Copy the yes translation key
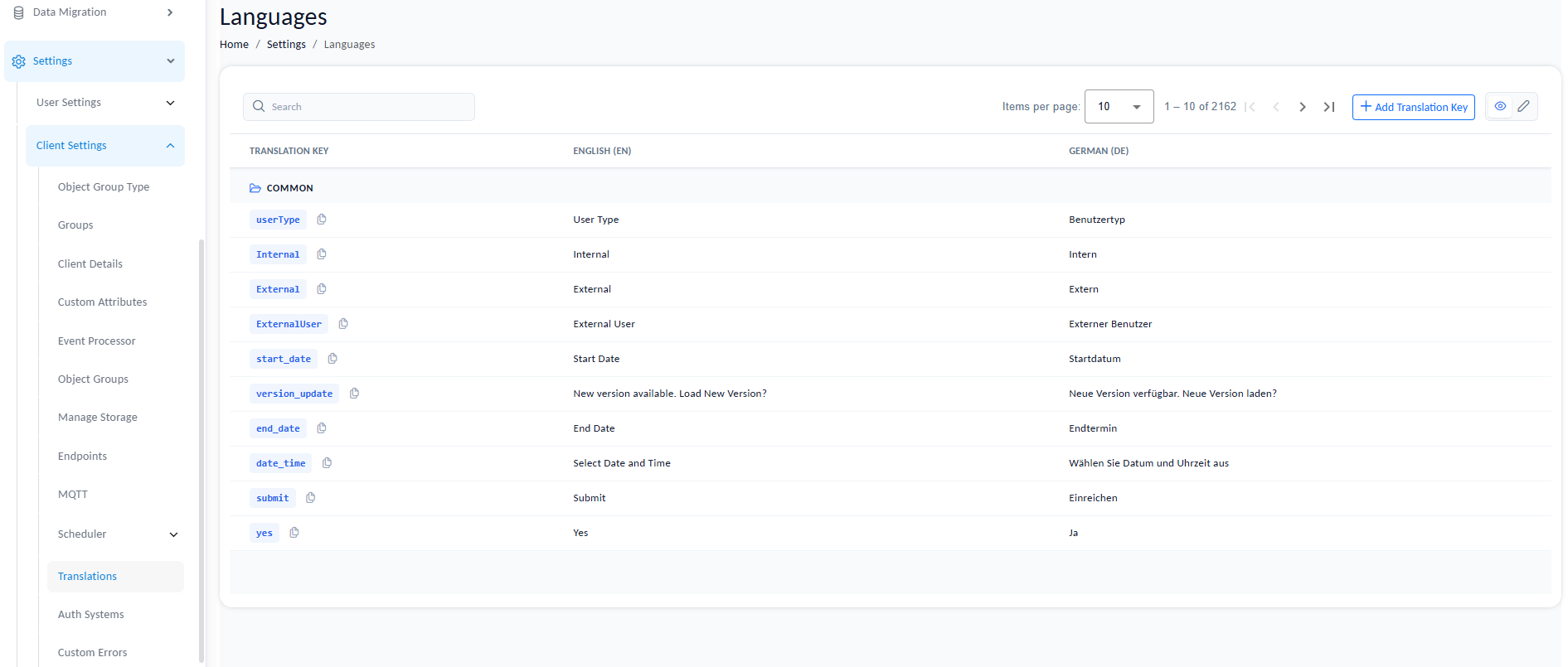The height and width of the screenshot is (667, 1568). (x=294, y=533)
